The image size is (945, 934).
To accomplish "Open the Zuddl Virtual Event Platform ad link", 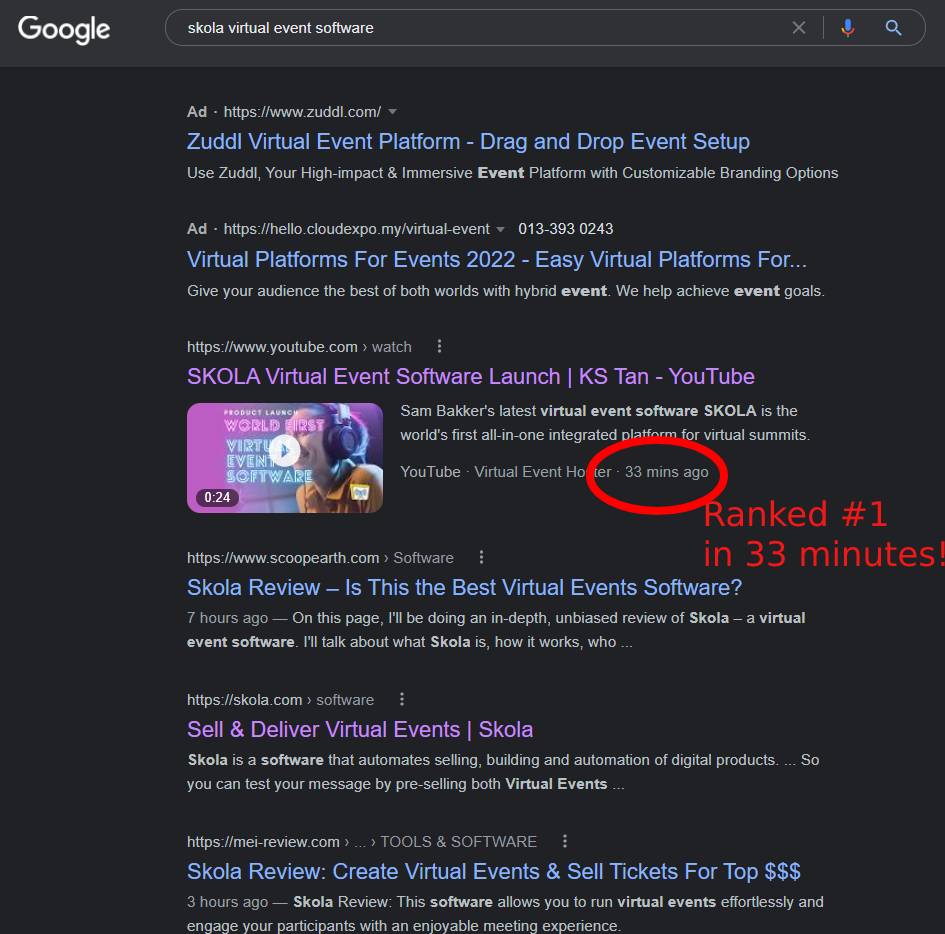I will pos(468,142).
